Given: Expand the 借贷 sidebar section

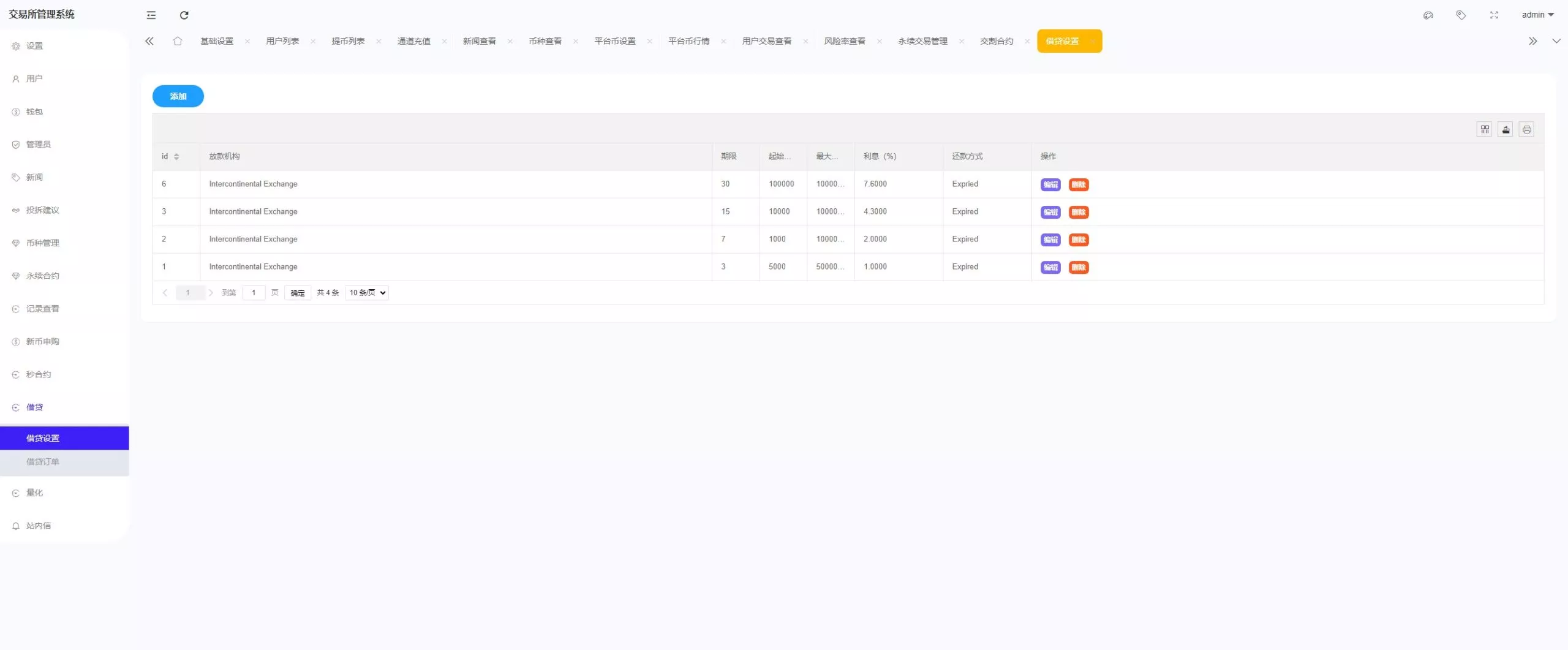Looking at the screenshot, I should pos(34,407).
